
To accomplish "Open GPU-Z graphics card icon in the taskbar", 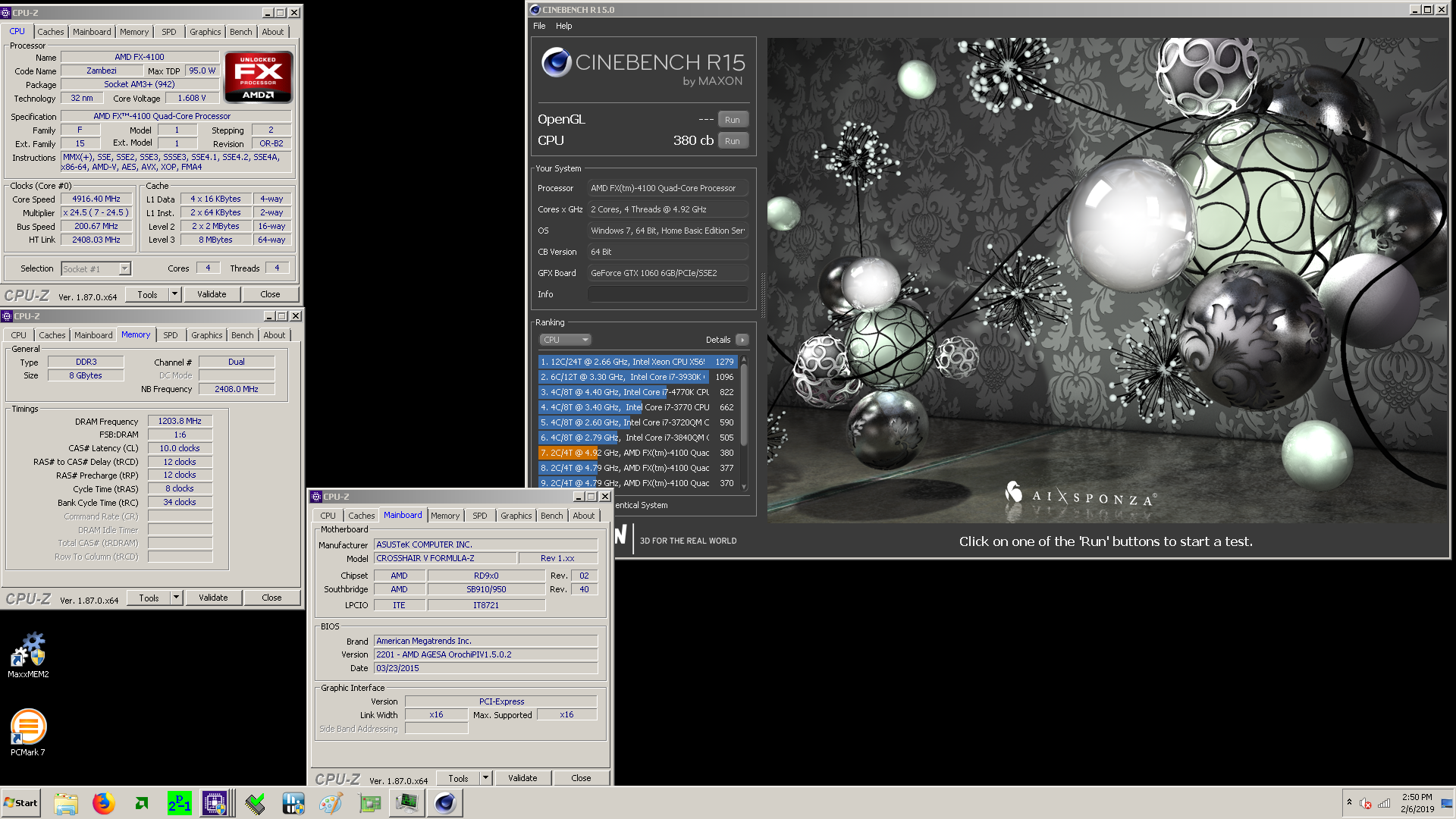I will point(369,803).
